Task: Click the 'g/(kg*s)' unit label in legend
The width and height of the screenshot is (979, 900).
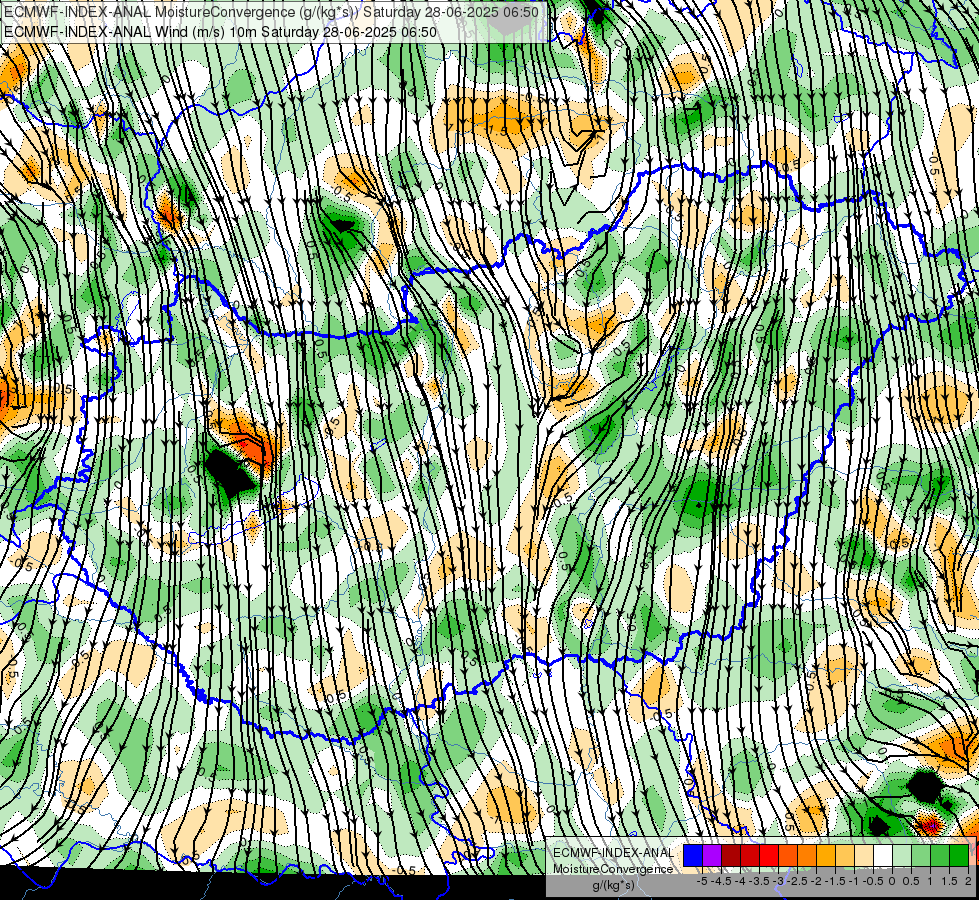Action: 613,885
